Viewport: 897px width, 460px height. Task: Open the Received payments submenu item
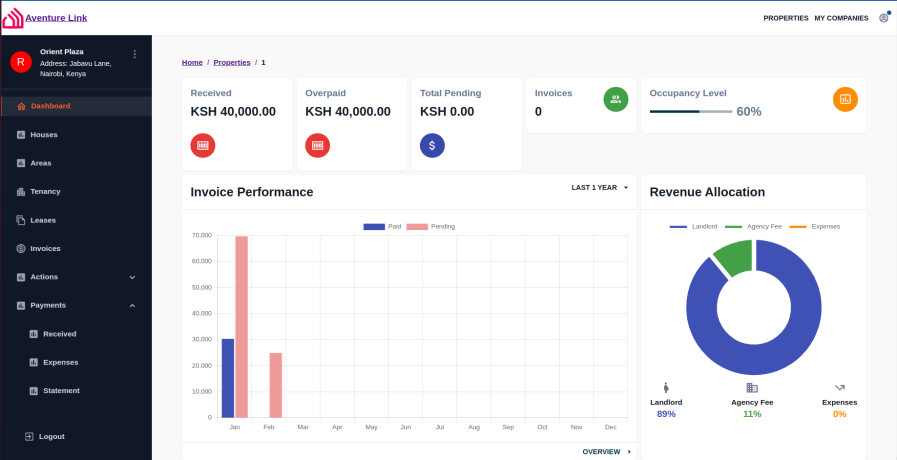[76, 334]
